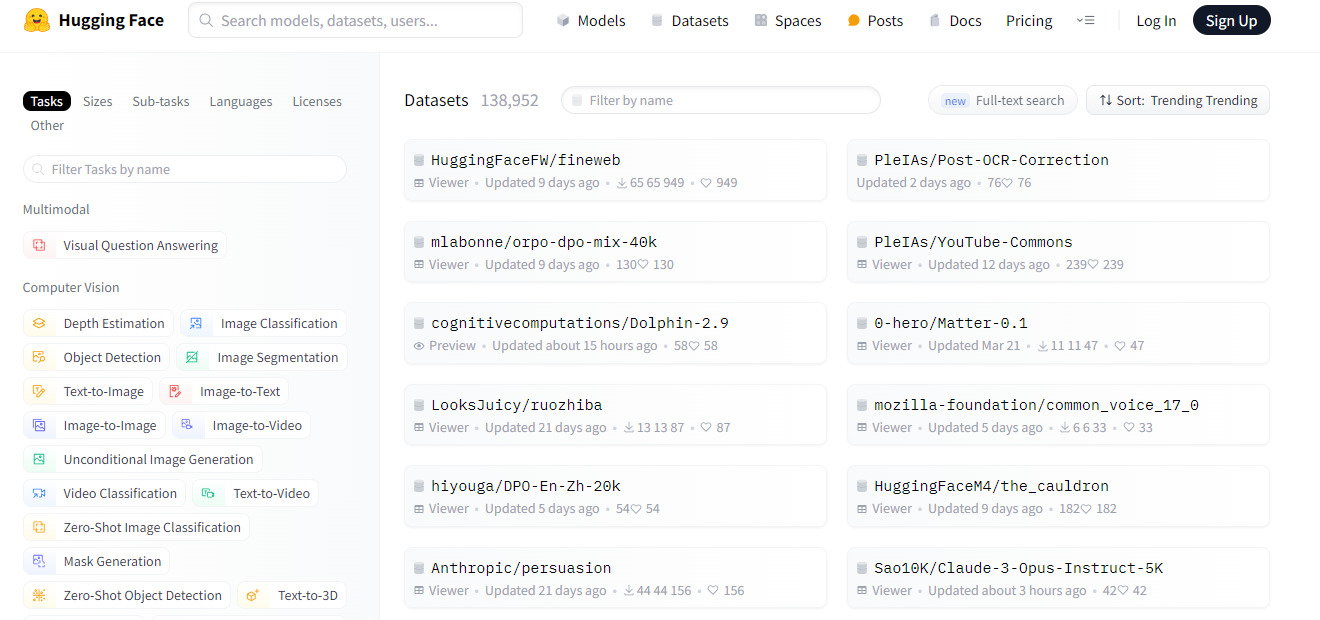This screenshot has width=1320, height=620.
Task: Select the Depth Estimation task icon
Action: [x=40, y=324]
